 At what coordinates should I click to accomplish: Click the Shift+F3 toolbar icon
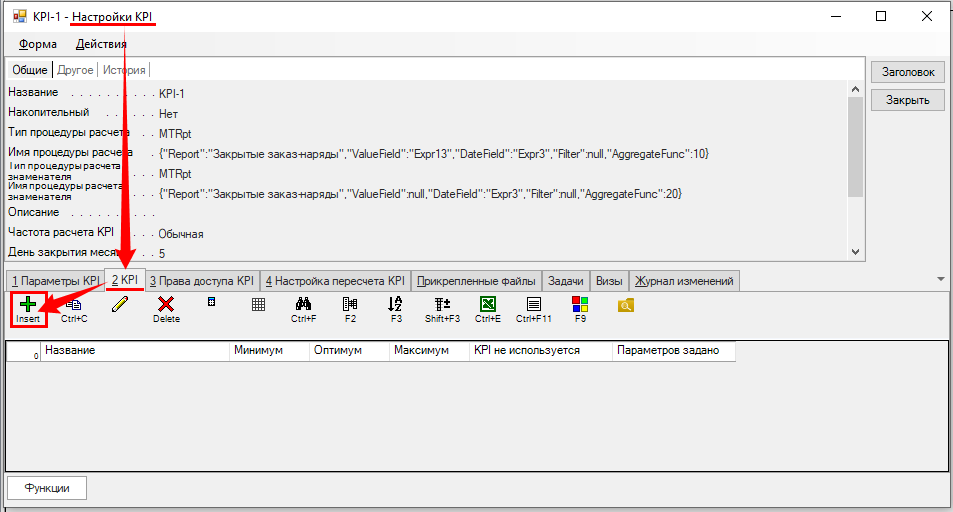pos(443,304)
